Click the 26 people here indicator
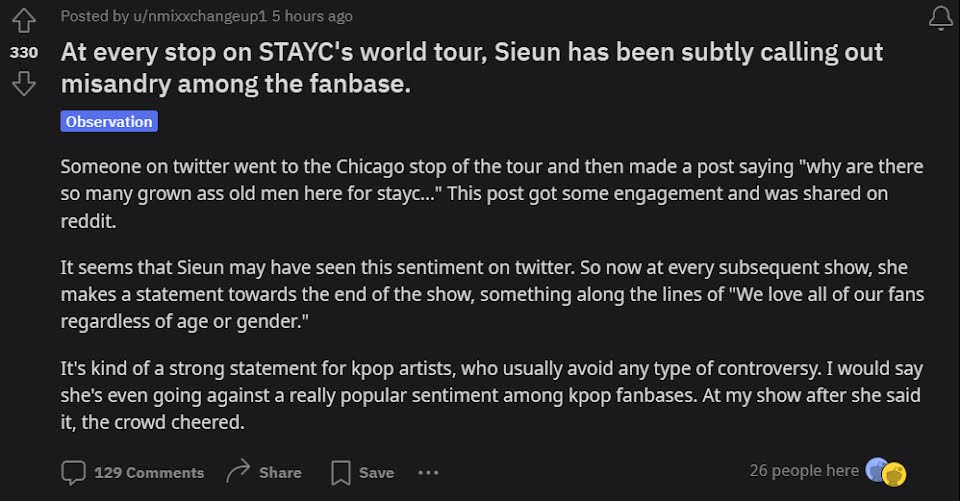The image size is (960, 501). 804,470
